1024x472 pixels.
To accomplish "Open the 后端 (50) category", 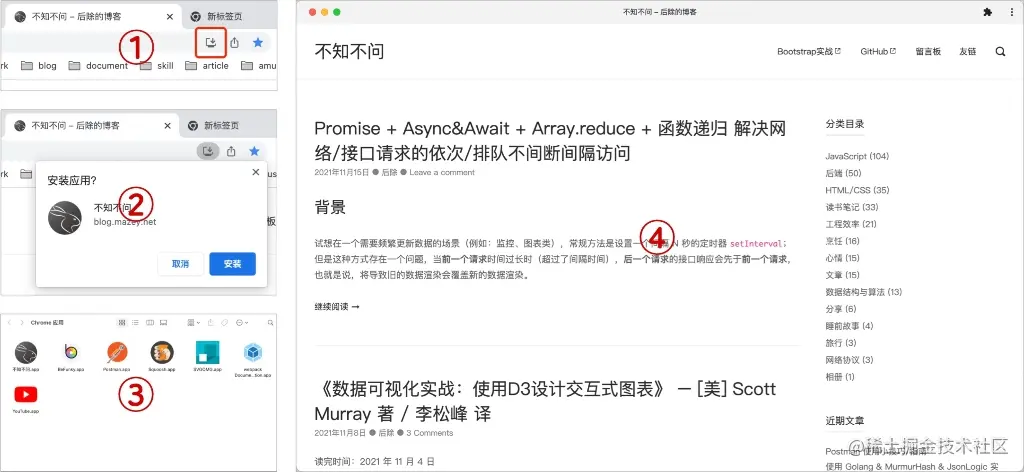I will (843, 173).
